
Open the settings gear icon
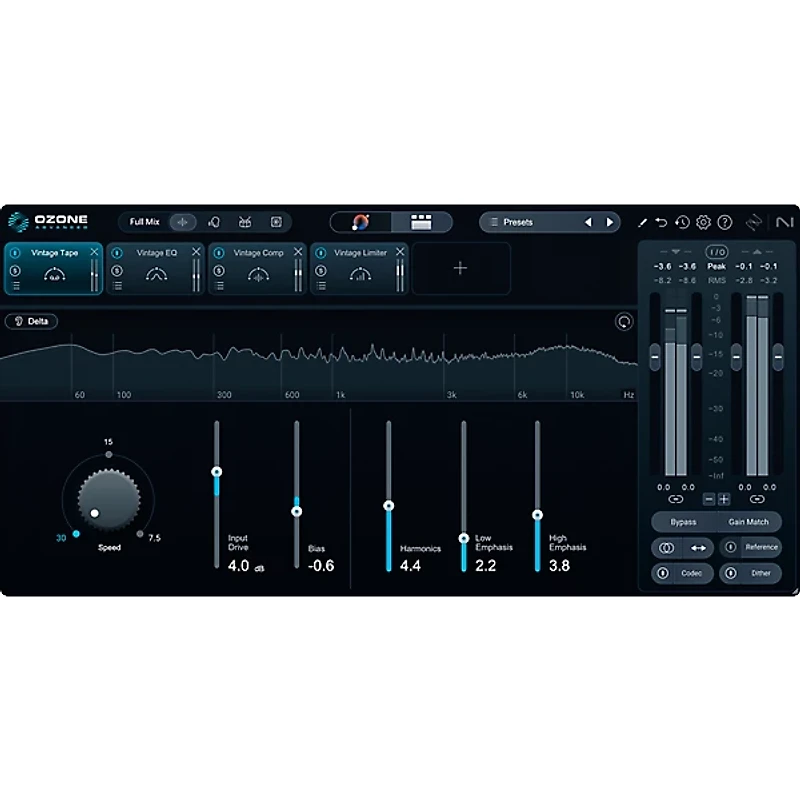704,222
